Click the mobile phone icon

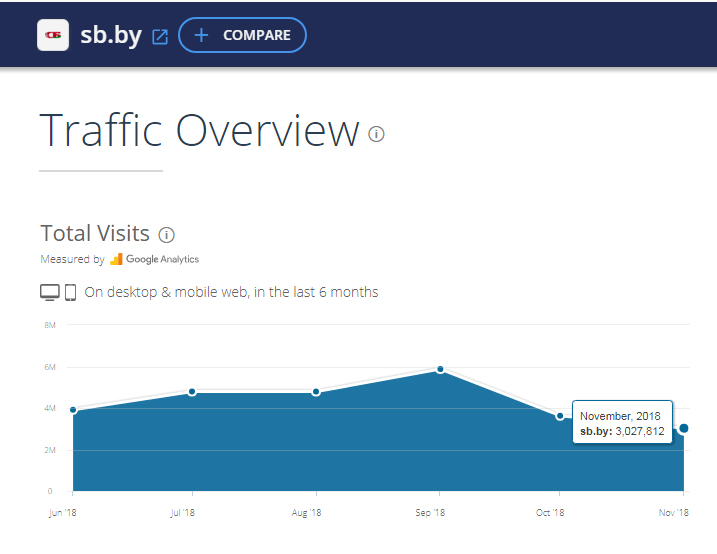pyautogui.click(x=70, y=293)
